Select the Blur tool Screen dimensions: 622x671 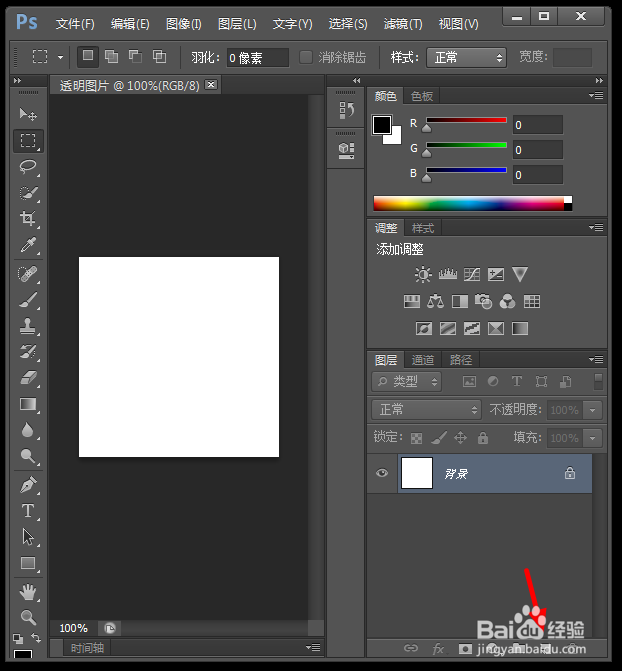28,431
